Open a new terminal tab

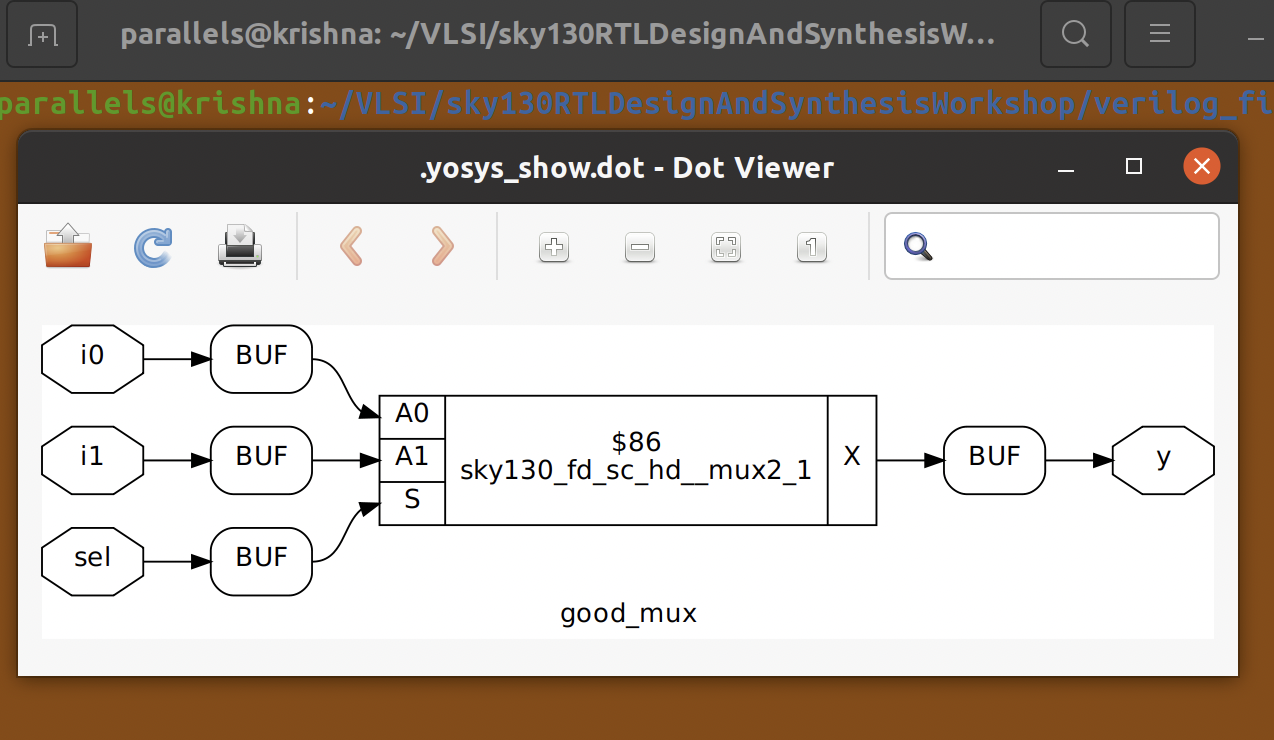[x=41, y=35]
